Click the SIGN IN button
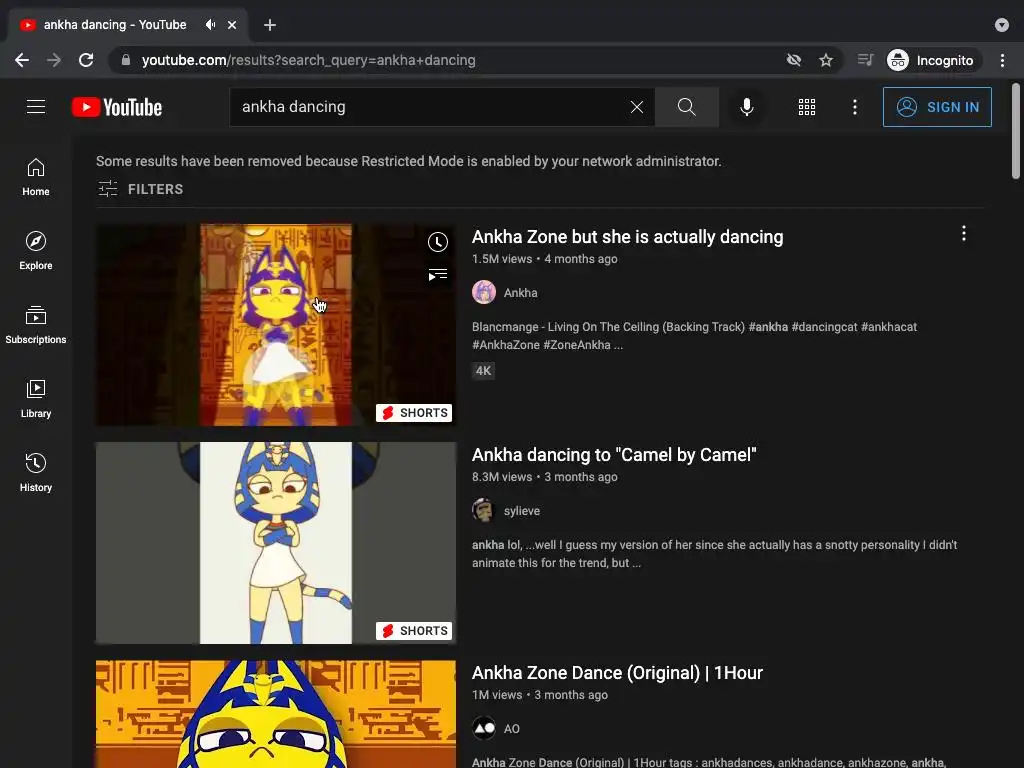 pyautogui.click(x=936, y=107)
